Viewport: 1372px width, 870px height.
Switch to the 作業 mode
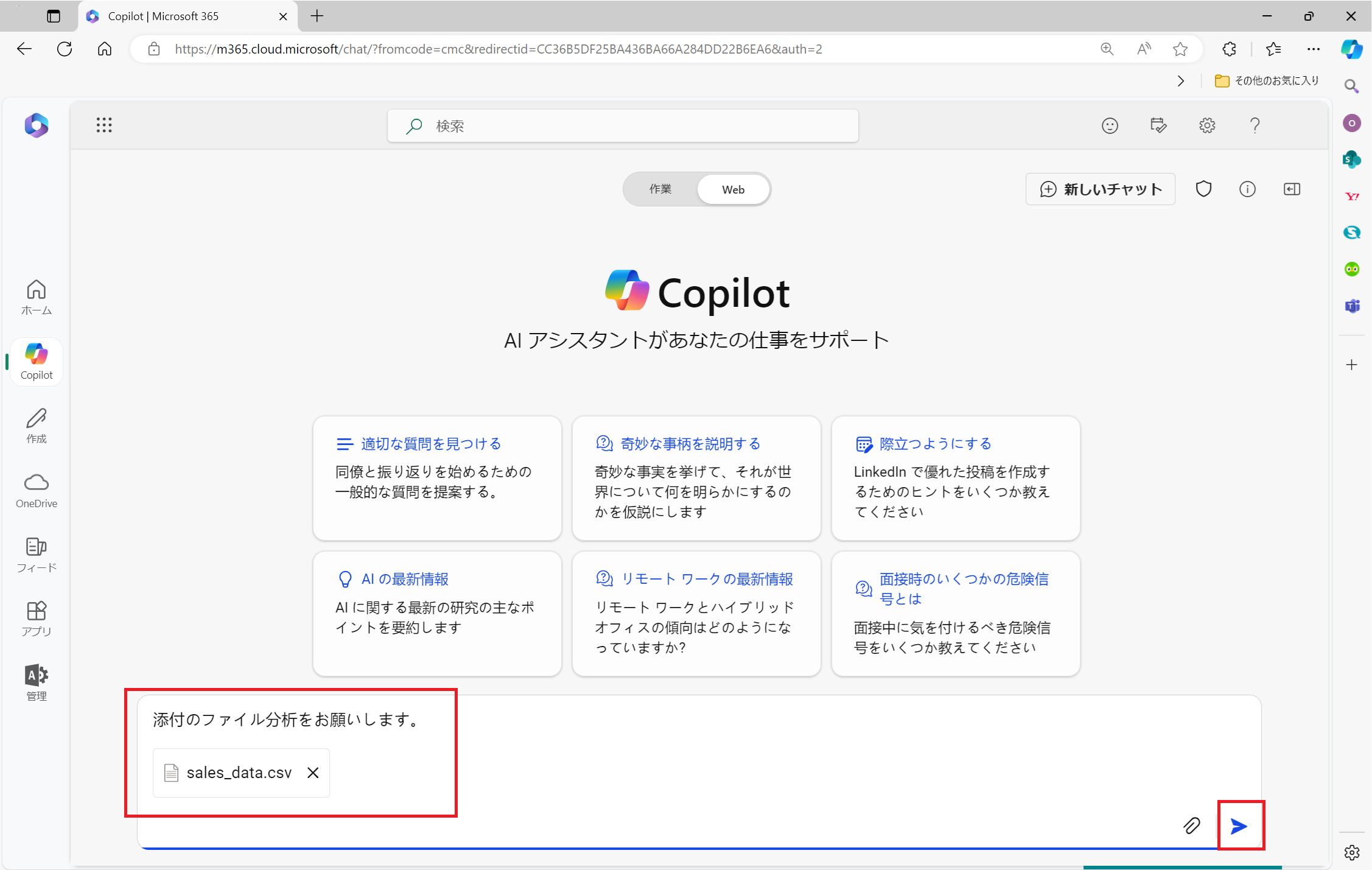click(x=660, y=189)
